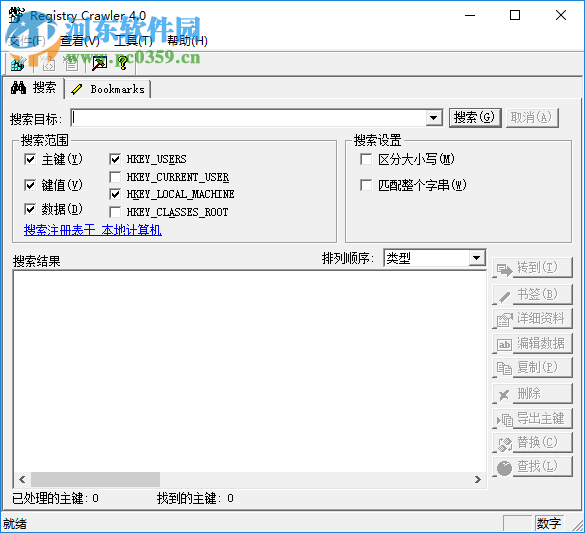Uncheck the 数据(D) checkbox
Image resolution: width=585 pixels, height=533 pixels.
coord(30,209)
